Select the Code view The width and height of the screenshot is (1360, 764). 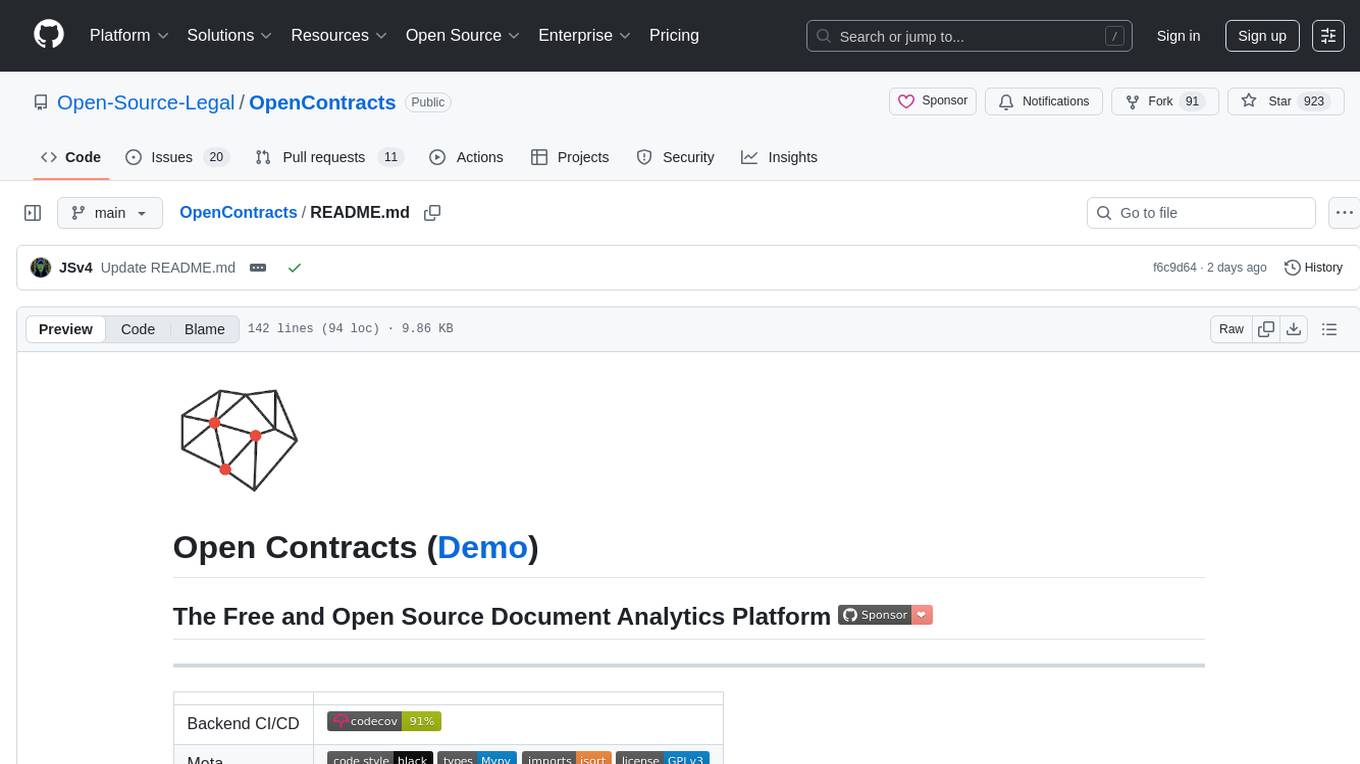coord(138,329)
